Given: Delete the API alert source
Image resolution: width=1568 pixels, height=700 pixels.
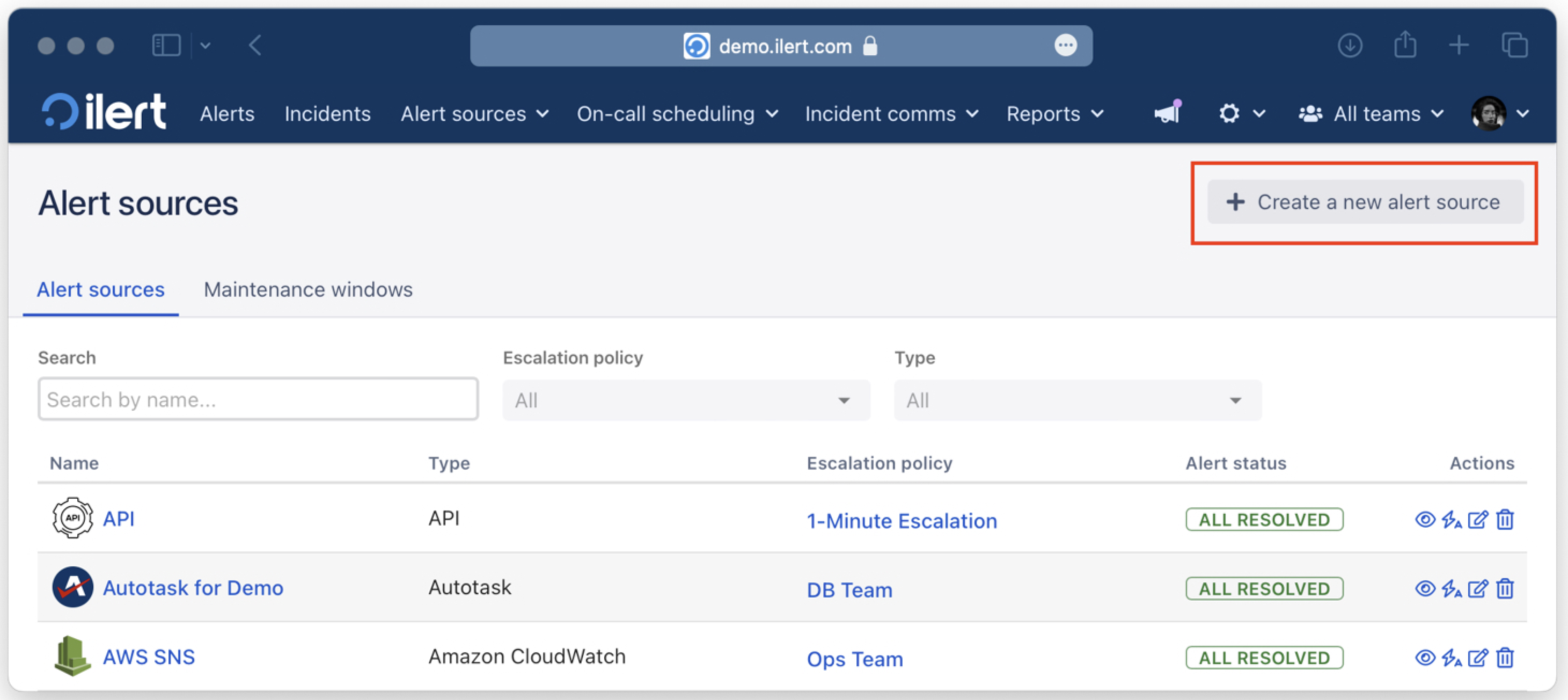Looking at the screenshot, I should click(1505, 520).
